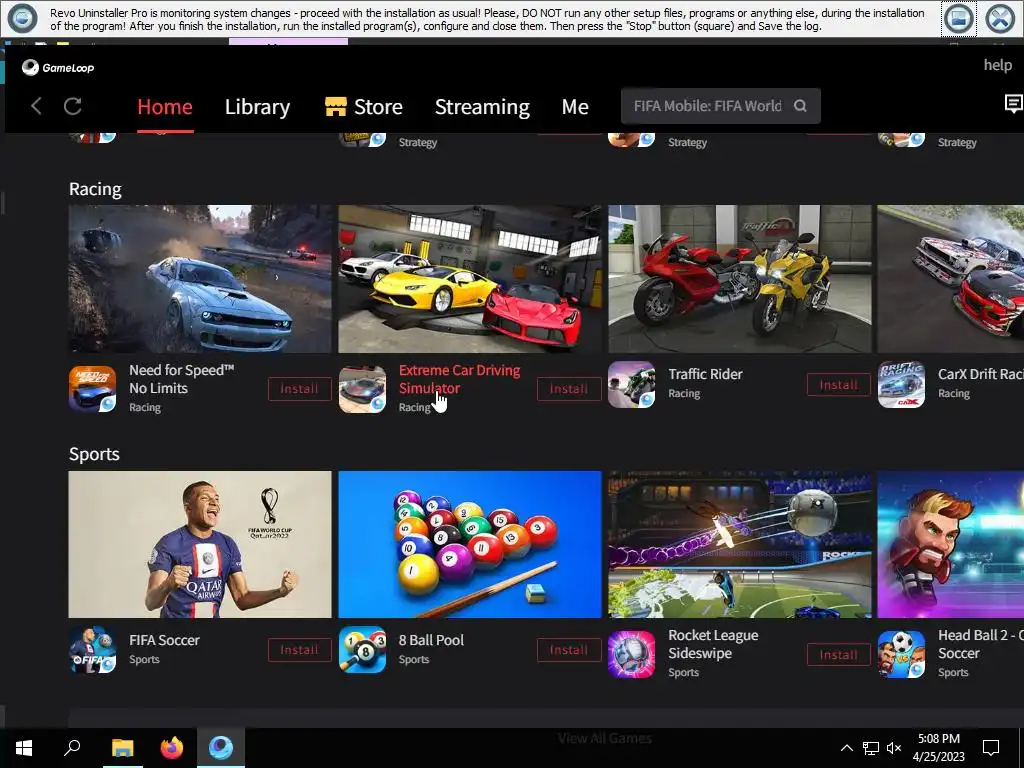The width and height of the screenshot is (1024, 768).
Task: Click the Racing section heading
Action: coord(95,189)
